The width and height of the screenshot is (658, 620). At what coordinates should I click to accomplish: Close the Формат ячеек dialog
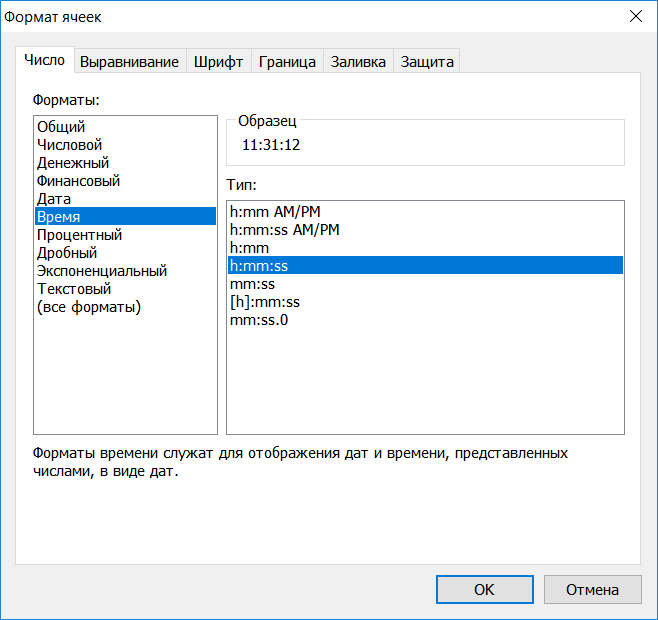(x=636, y=16)
